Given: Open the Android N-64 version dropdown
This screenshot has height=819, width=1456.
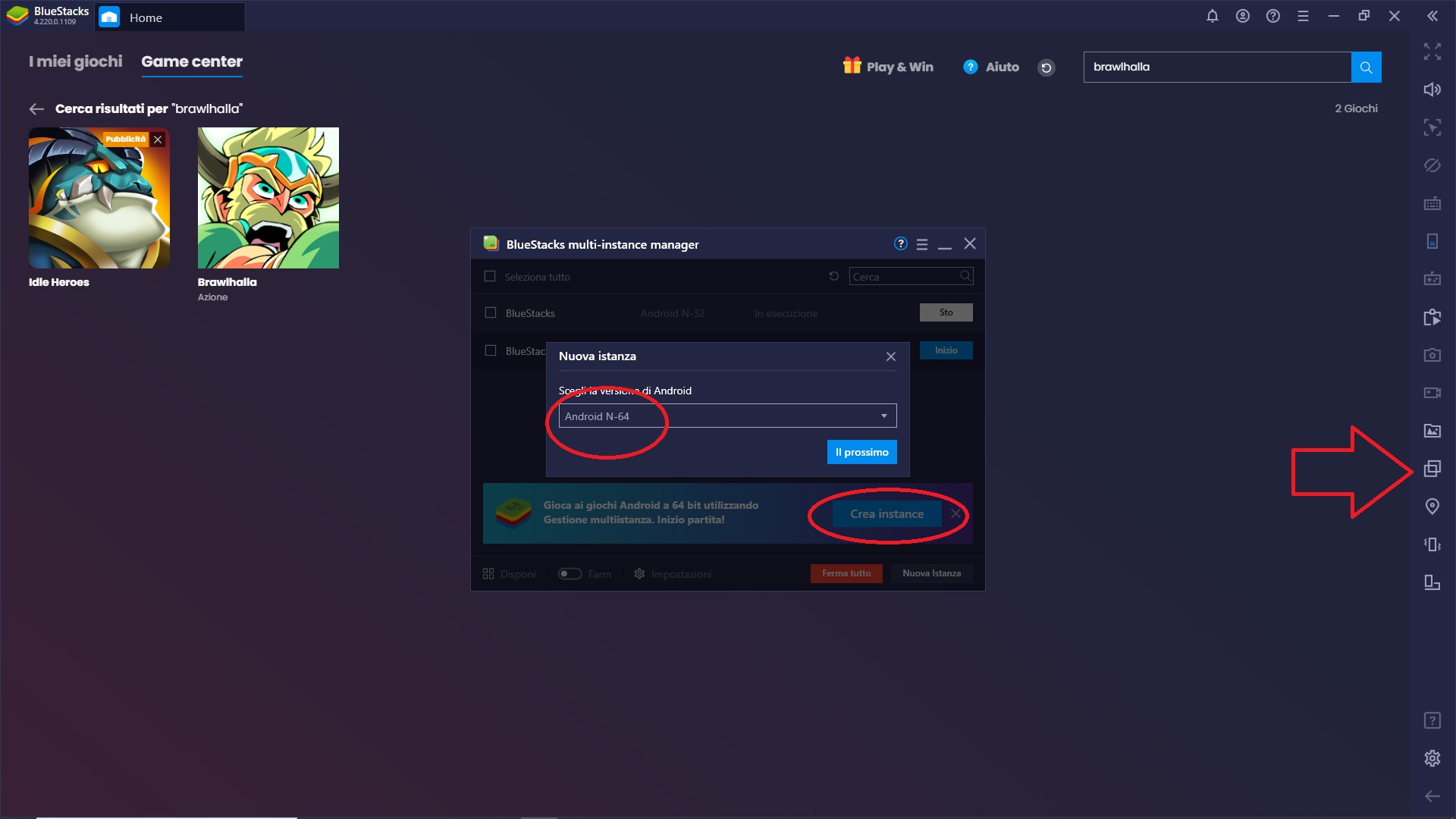Looking at the screenshot, I should pos(727,416).
